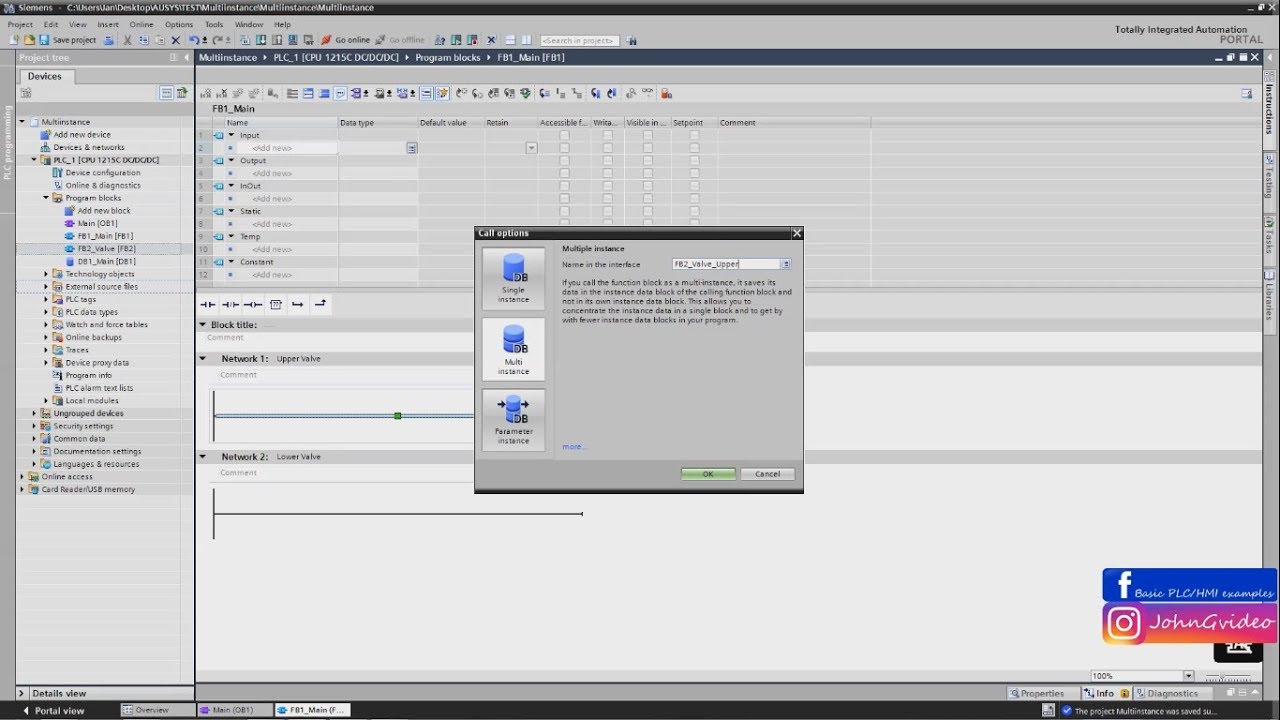The image size is (1280, 720).
Task: Select Single instance call option
Action: 513,279
